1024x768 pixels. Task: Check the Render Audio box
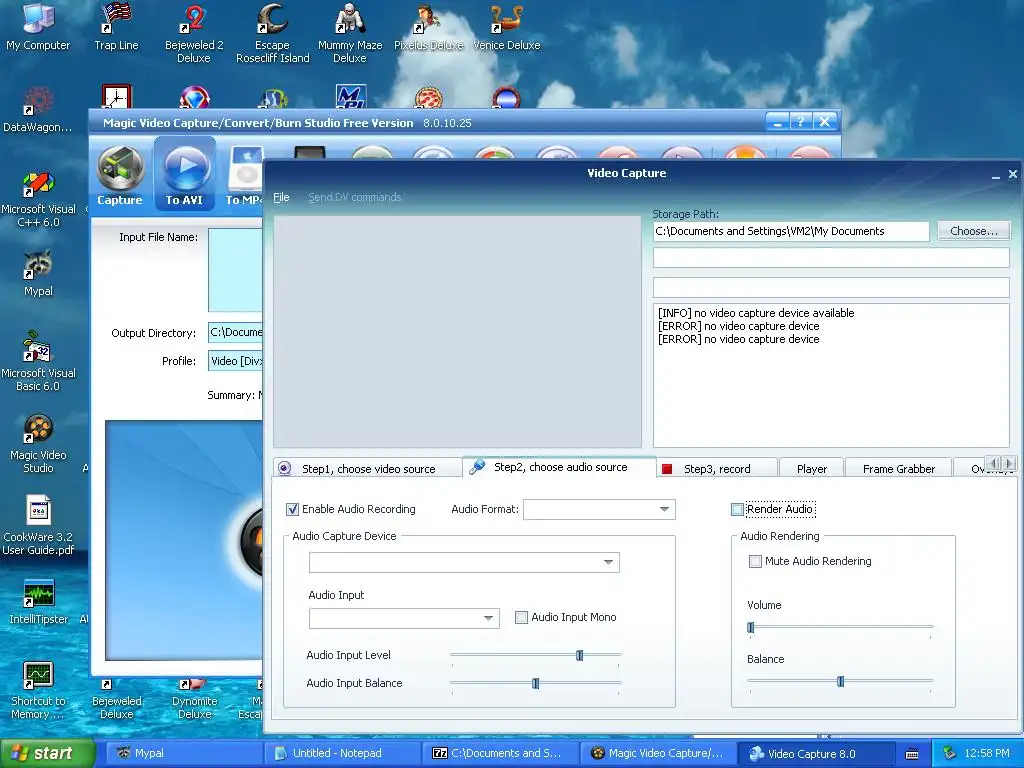(x=737, y=509)
